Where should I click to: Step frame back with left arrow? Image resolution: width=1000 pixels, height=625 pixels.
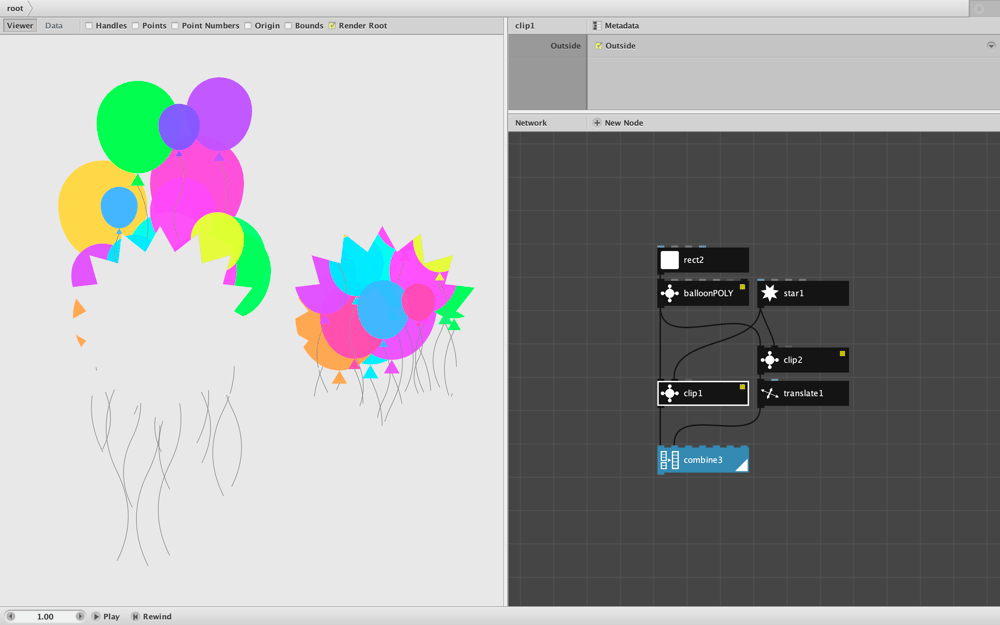[10, 616]
